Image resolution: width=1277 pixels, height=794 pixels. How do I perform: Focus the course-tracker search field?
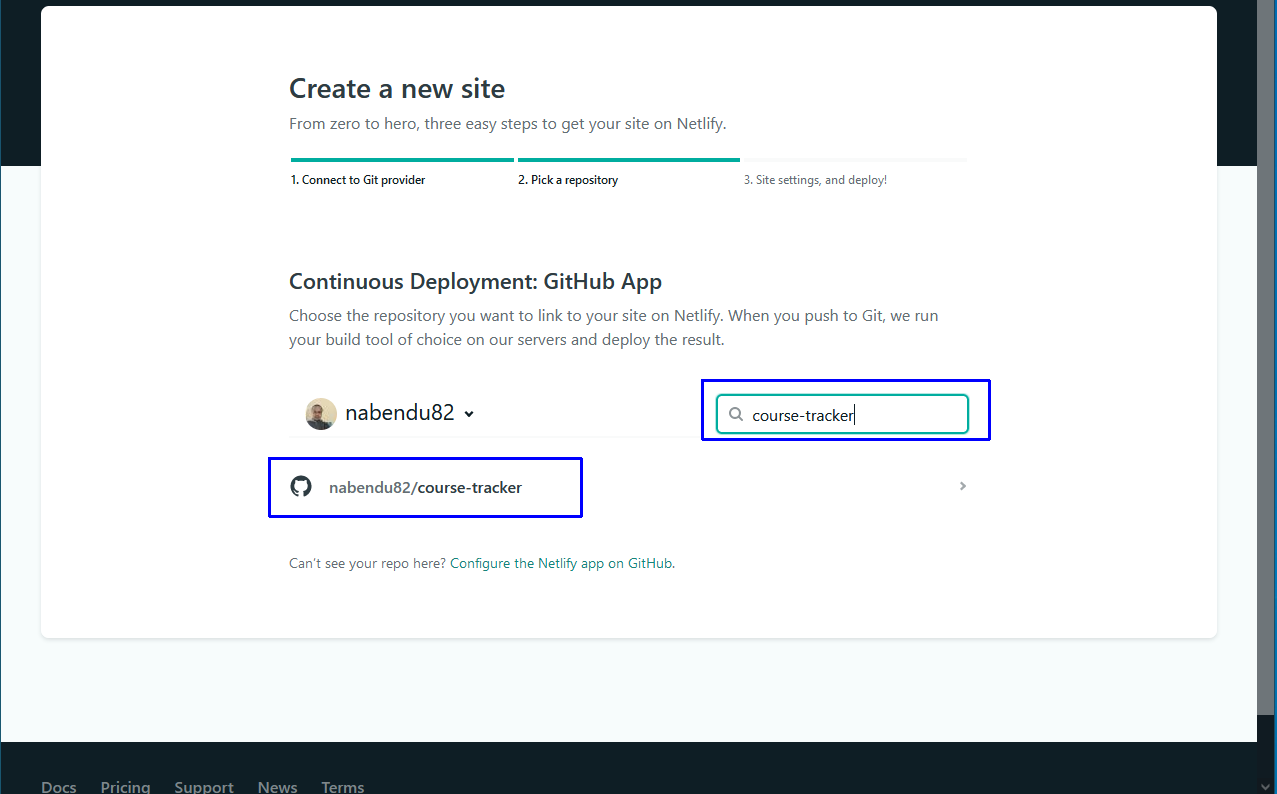[842, 415]
